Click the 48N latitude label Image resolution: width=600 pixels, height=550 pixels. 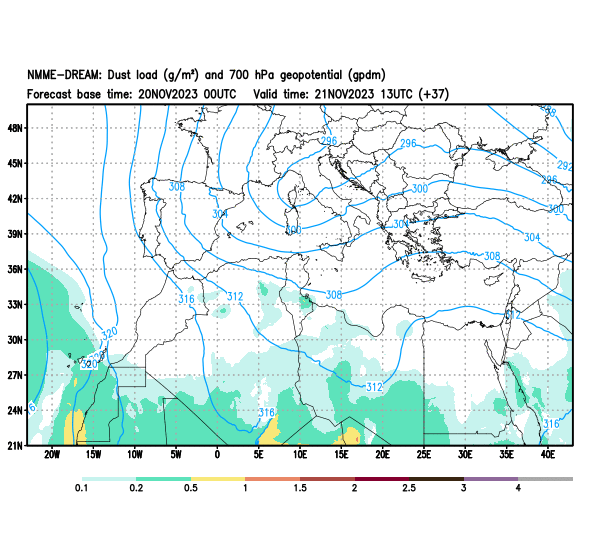tap(16, 128)
